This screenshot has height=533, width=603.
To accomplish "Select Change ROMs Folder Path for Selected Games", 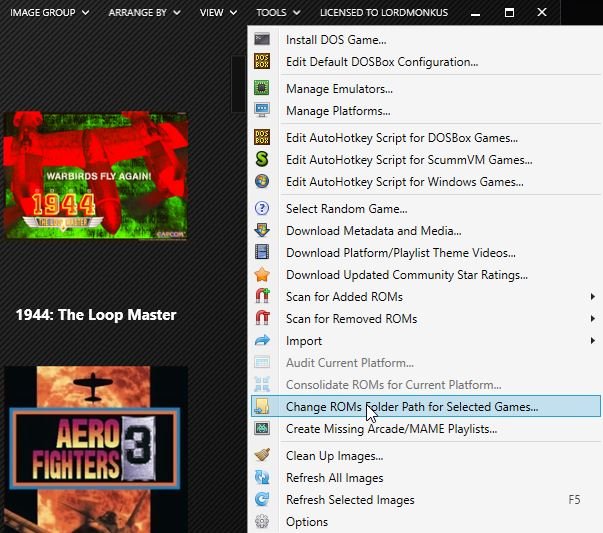I will click(425, 406).
